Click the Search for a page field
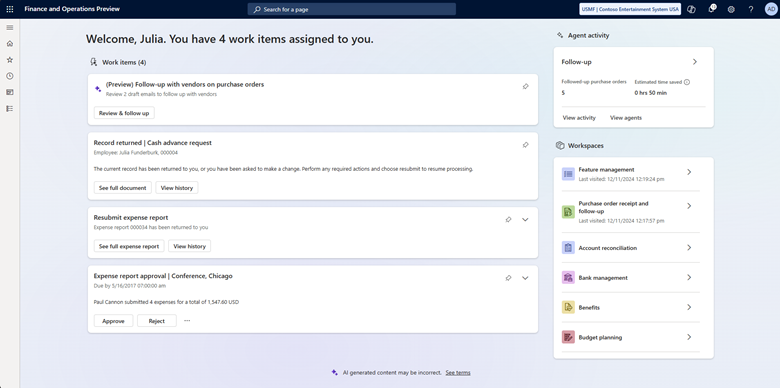This screenshot has height=388, width=780. pyautogui.click(x=352, y=9)
